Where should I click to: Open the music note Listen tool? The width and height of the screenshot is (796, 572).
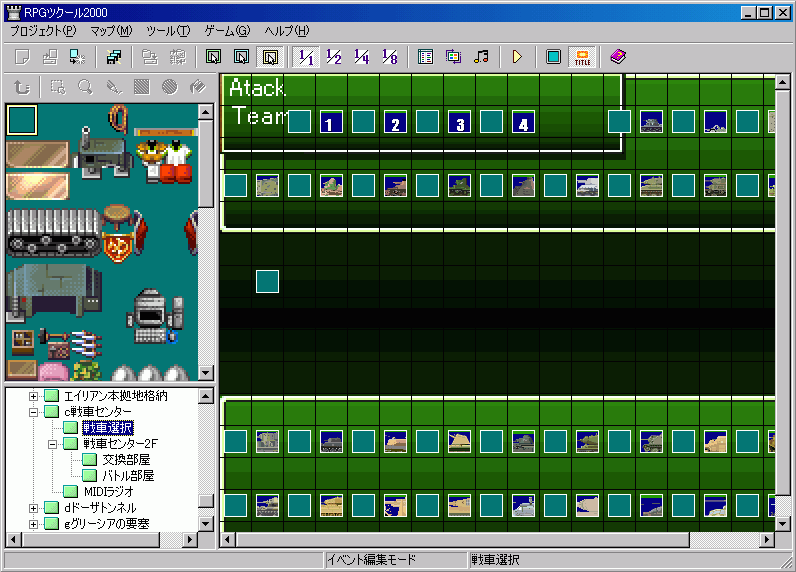click(481, 56)
